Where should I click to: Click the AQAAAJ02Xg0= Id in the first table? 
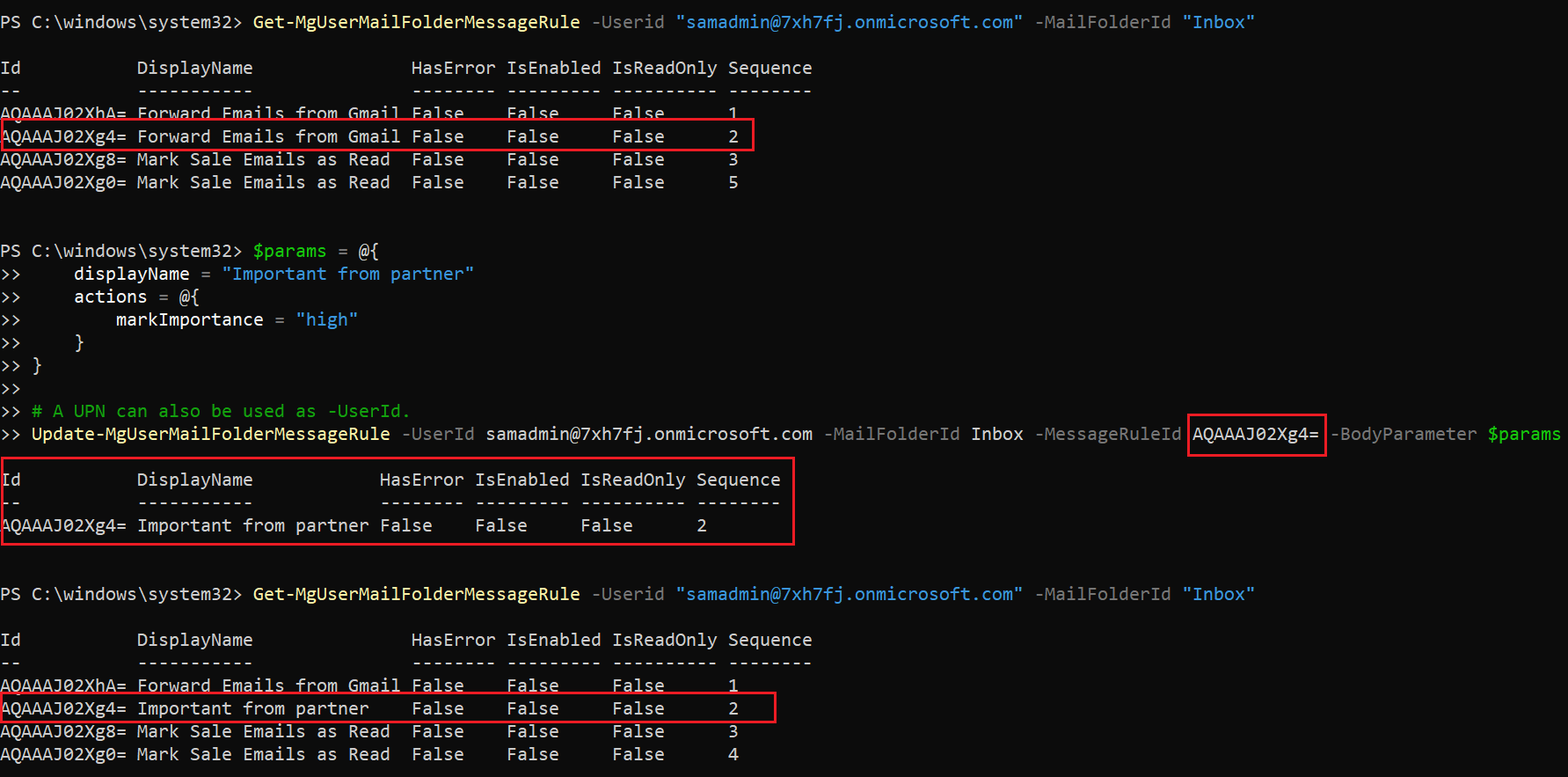63,183
